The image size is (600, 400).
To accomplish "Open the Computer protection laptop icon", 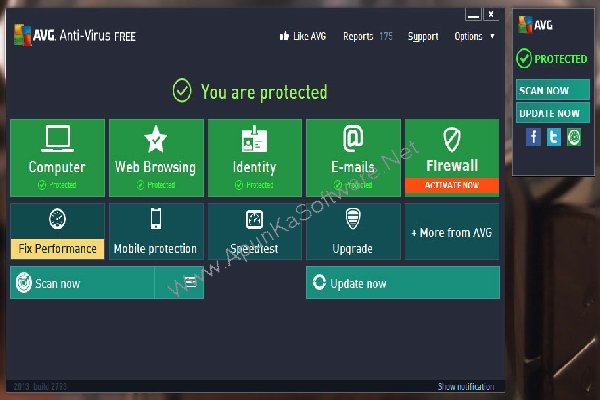I will coord(57,138).
